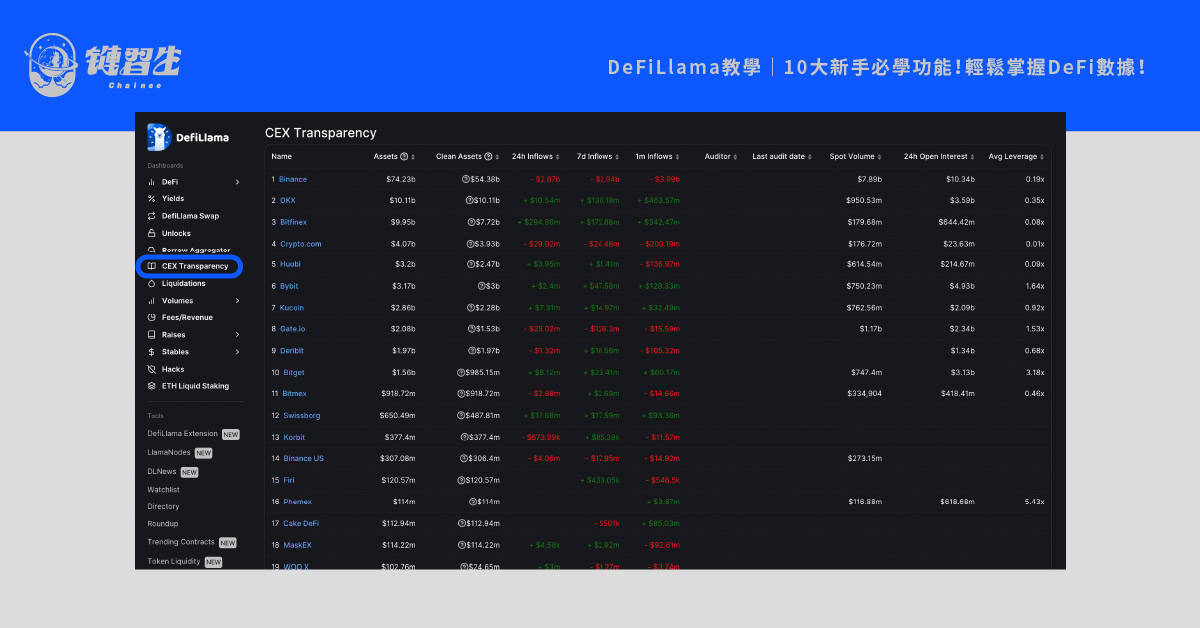
Task: Click the Liquidations droplet icon
Action: coord(151,283)
